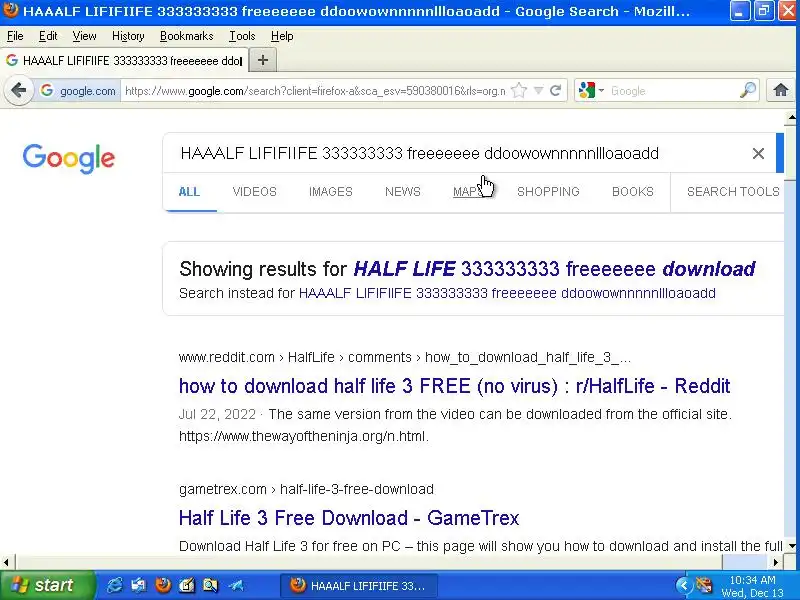Click the fourth quick launch icon with notepad image
The image size is (800, 600).
click(x=187, y=585)
